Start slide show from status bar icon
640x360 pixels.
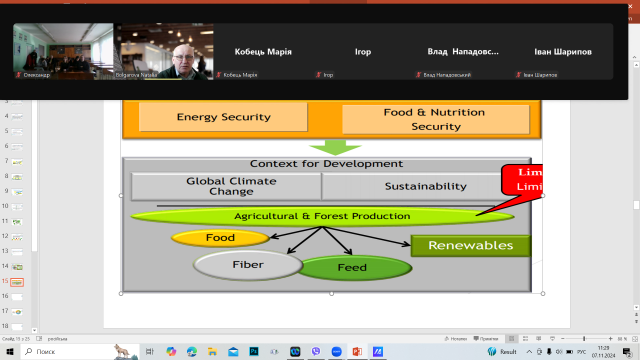552,339
